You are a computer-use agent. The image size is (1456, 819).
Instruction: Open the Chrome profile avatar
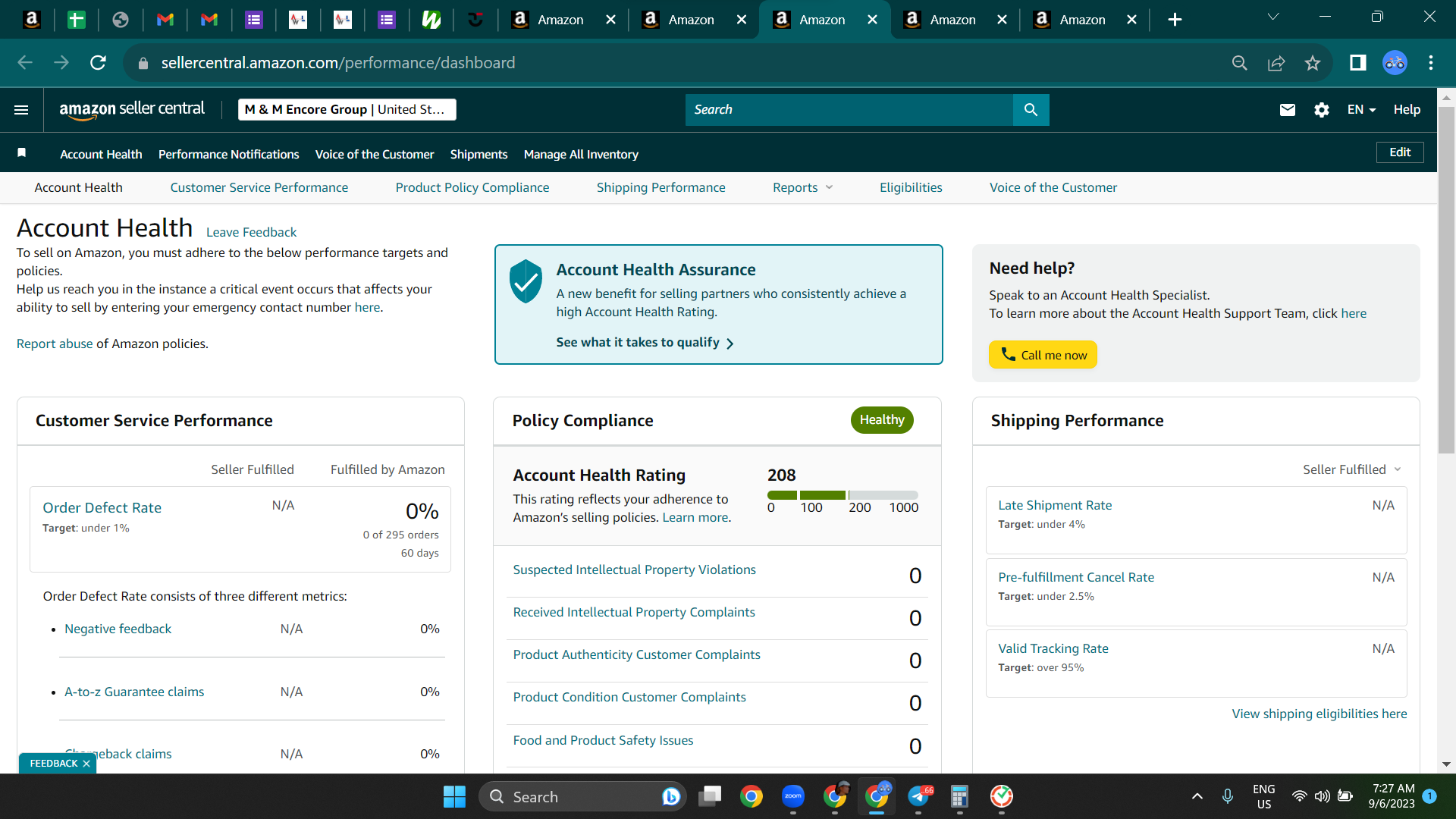click(1395, 63)
